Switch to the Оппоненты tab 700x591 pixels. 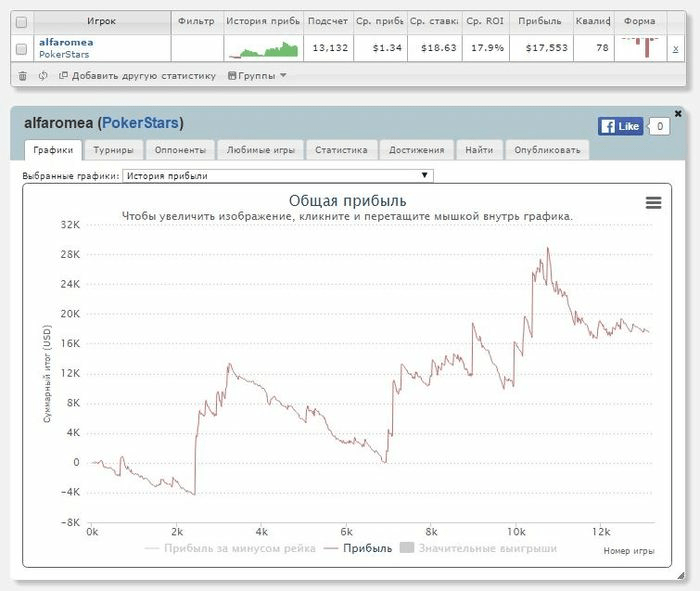point(180,150)
